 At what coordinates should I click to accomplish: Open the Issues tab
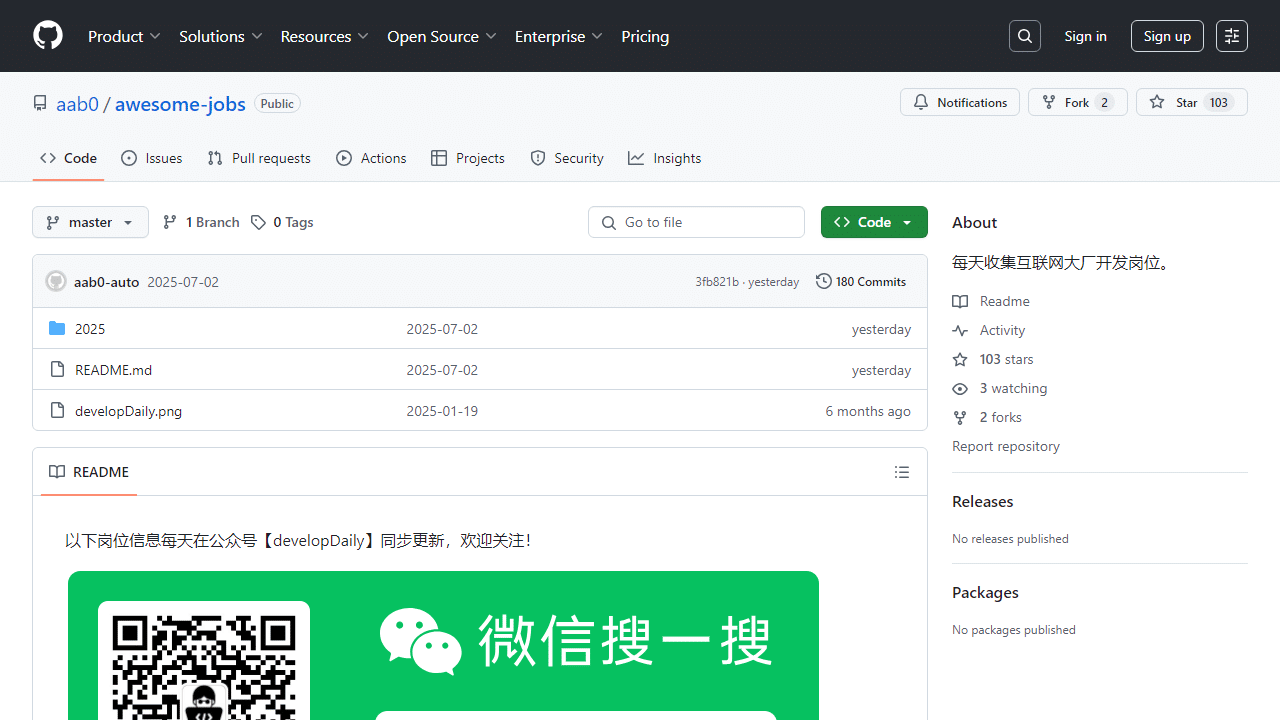tap(152, 158)
